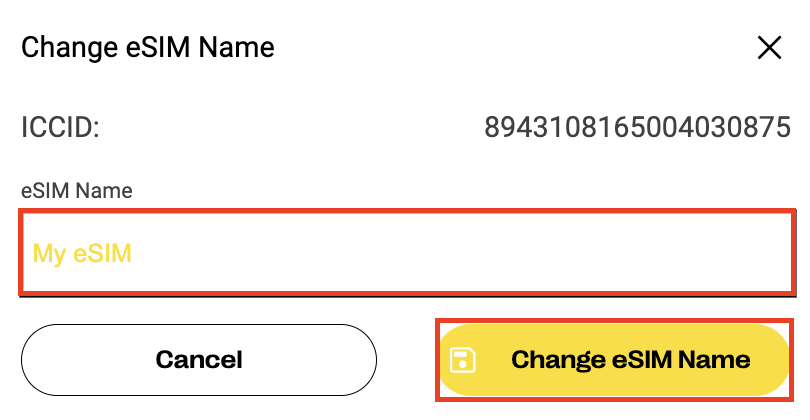Save the new name via the yellow button
Image resolution: width=810 pixels, height=420 pixels.
point(614,360)
